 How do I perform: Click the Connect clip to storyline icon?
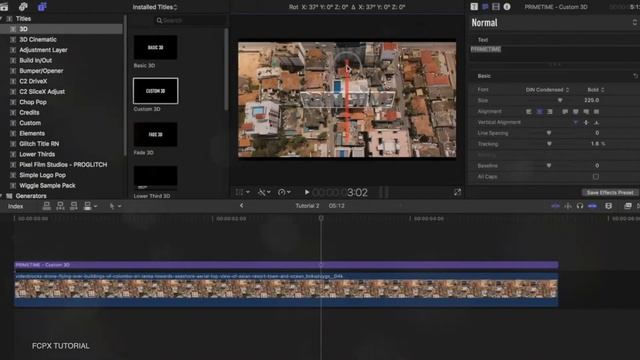click(x=47, y=206)
